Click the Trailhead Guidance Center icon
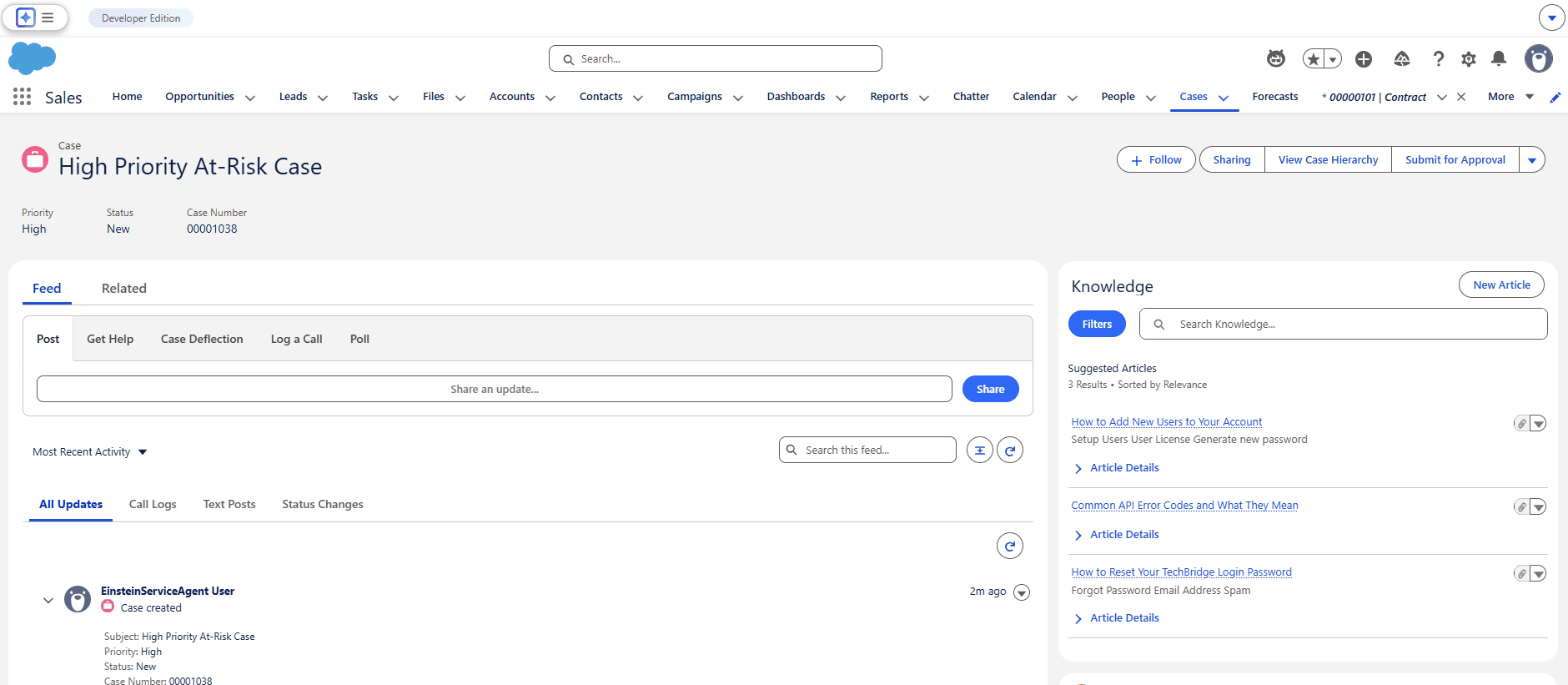This screenshot has height=685, width=1568. pos(1402,58)
